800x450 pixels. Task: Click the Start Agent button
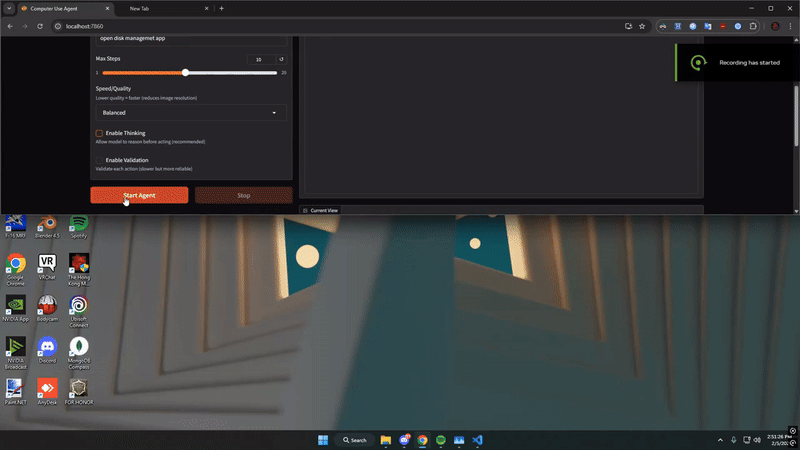tap(139, 195)
